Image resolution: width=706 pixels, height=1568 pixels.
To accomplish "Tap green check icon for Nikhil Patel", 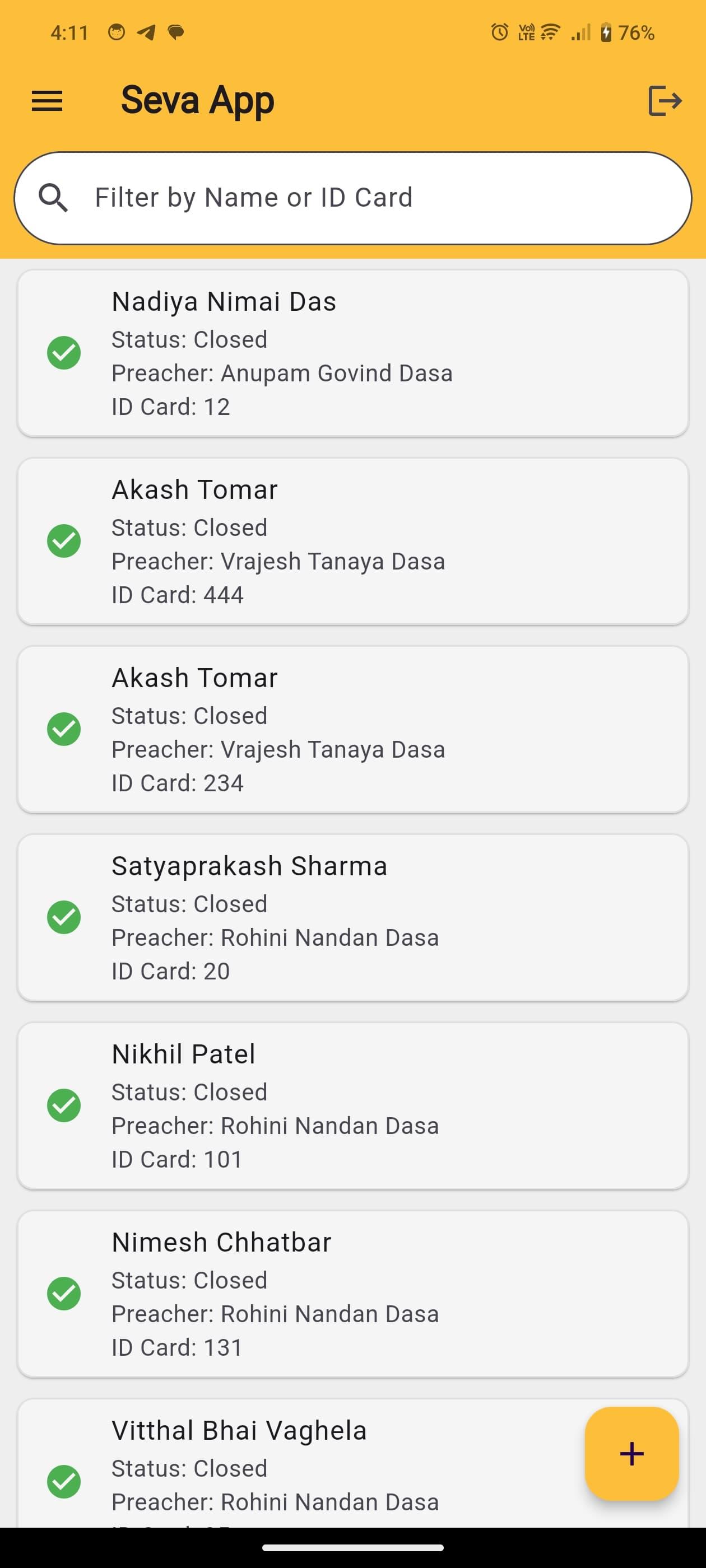I will [x=64, y=1105].
